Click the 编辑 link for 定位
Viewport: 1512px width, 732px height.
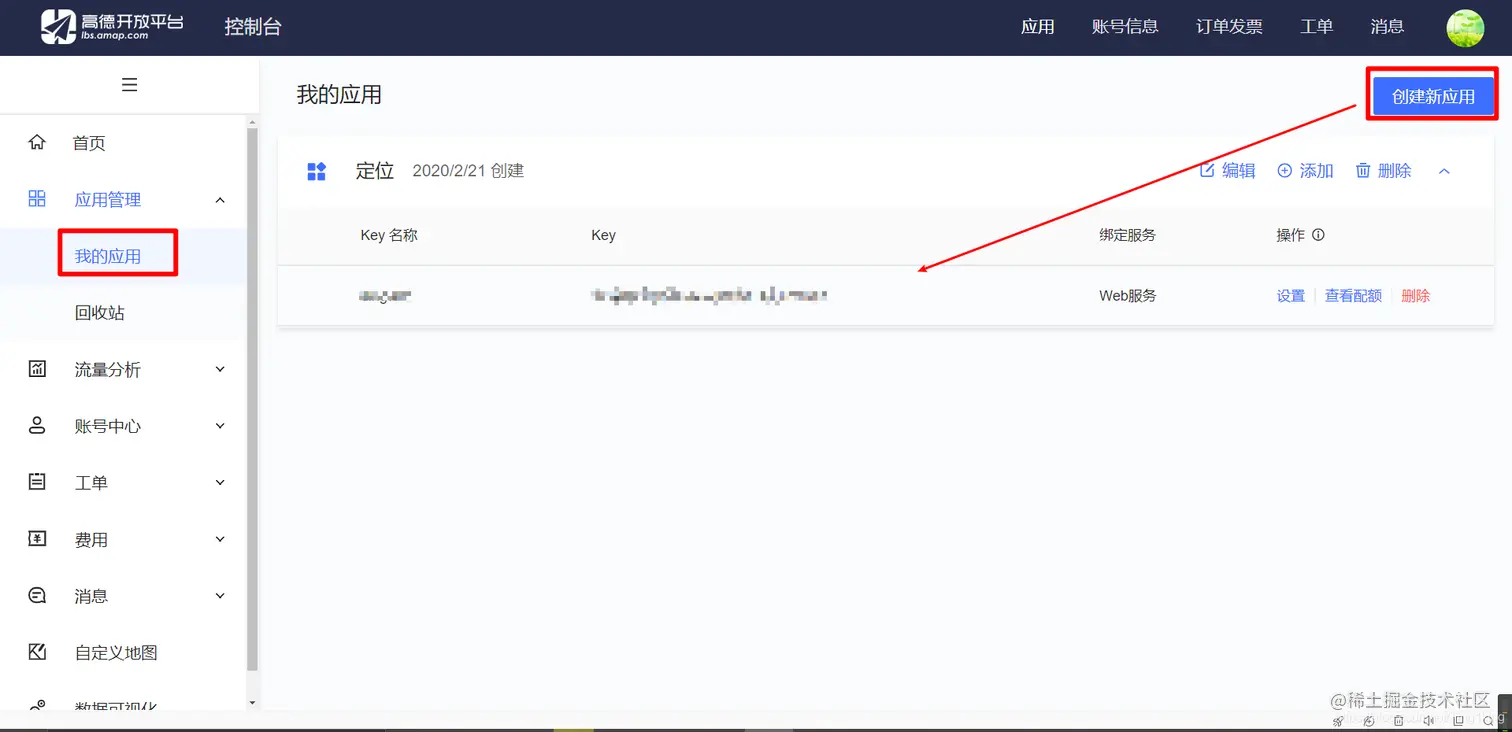pyautogui.click(x=1239, y=171)
